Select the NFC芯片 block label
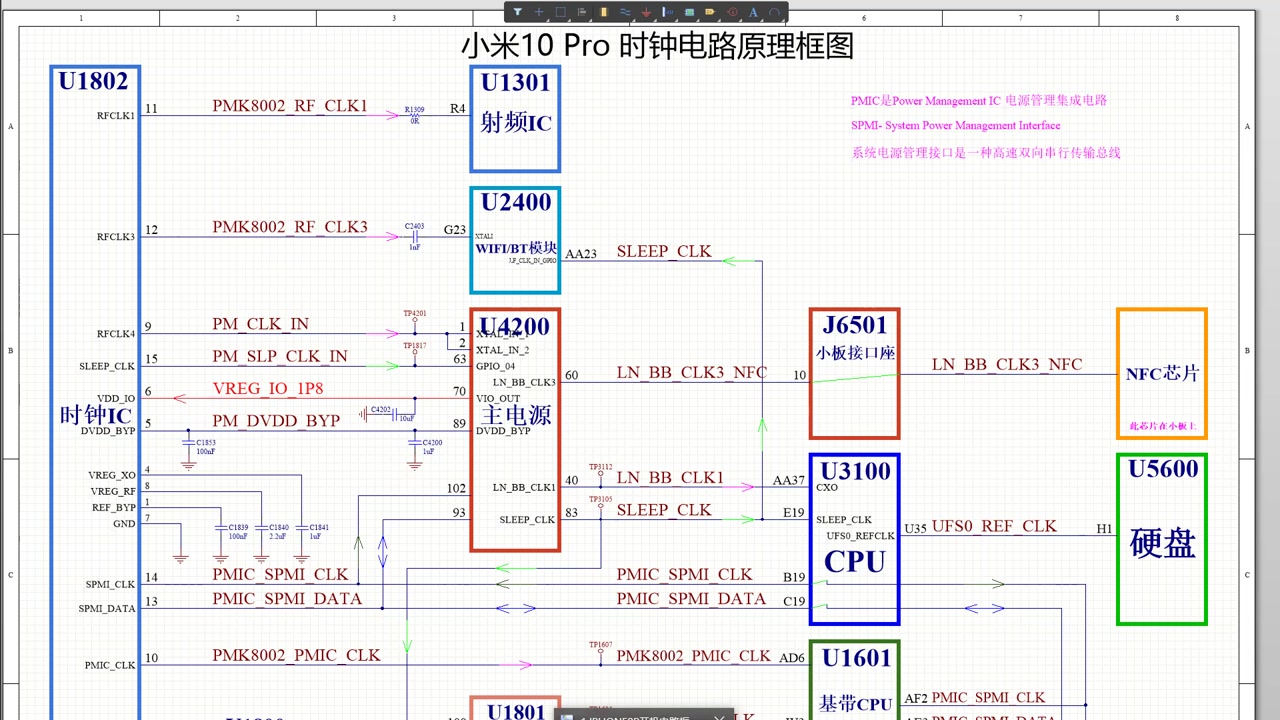 pos(1162,374)
